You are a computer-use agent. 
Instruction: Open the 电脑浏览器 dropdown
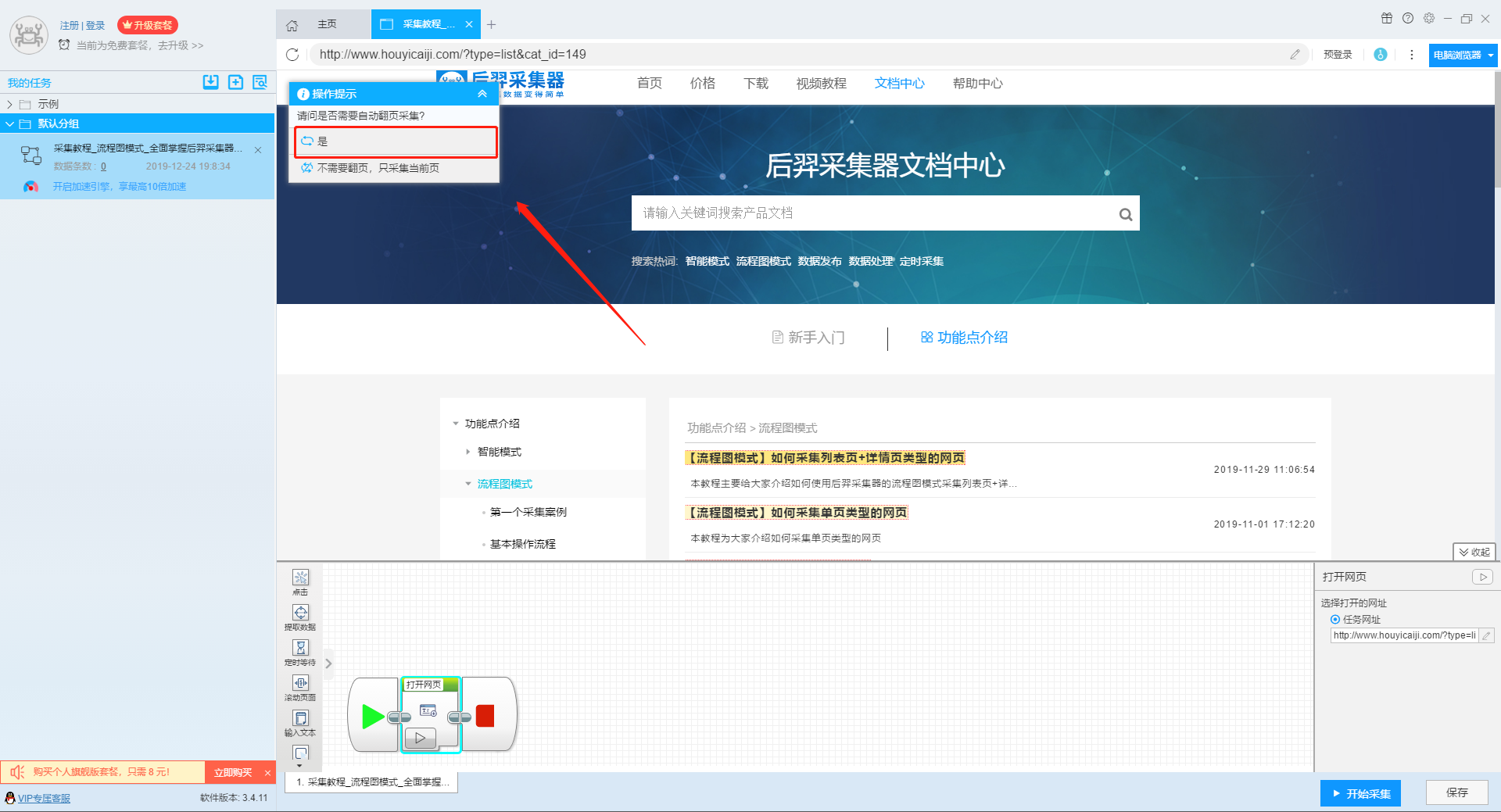click(x=1463, y=55)
